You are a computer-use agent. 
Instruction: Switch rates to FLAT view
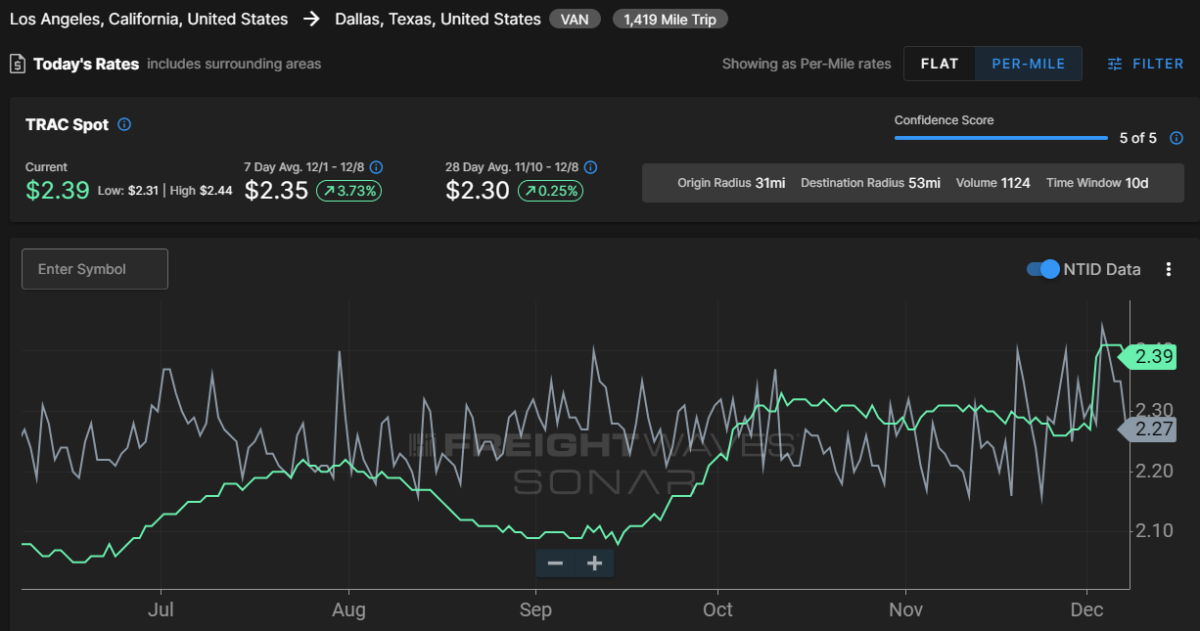(940, 64)
